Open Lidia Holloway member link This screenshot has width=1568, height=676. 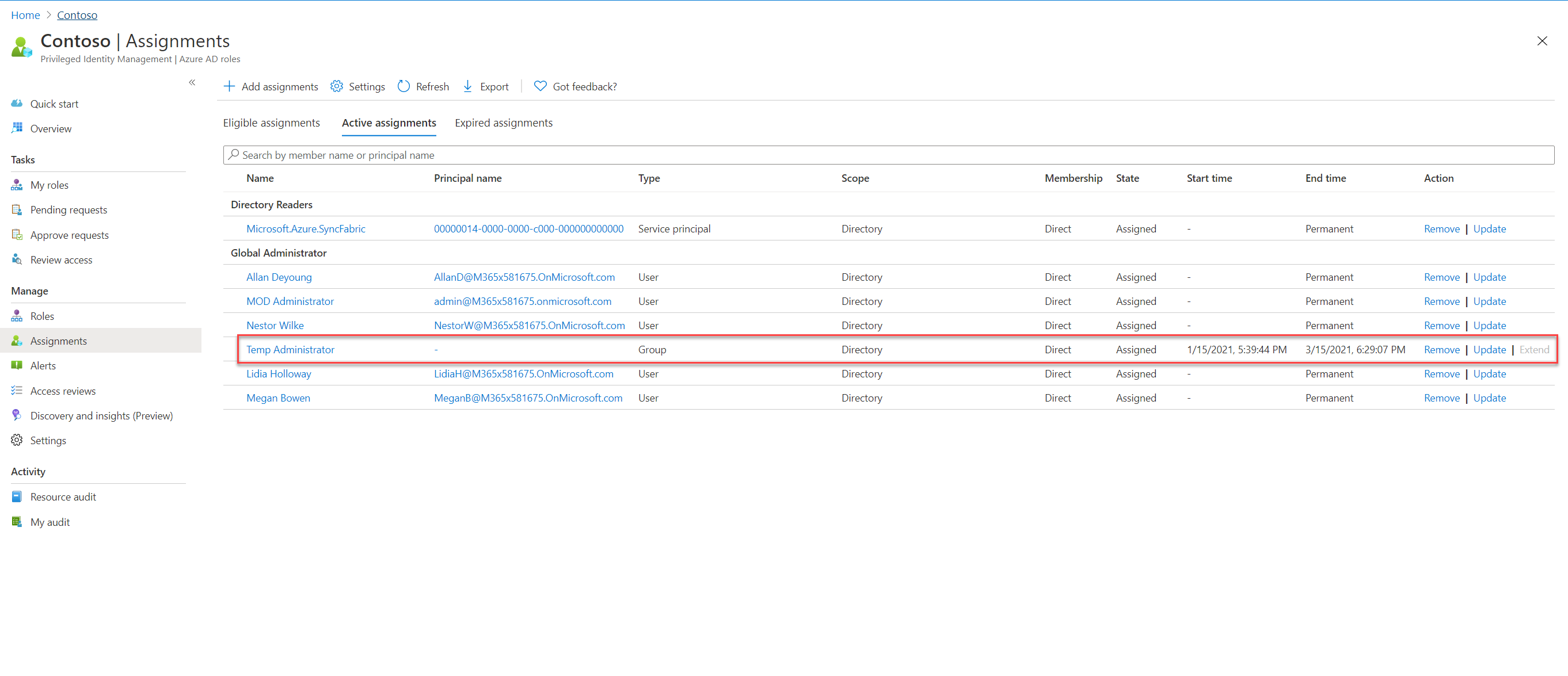pos(279,373)
